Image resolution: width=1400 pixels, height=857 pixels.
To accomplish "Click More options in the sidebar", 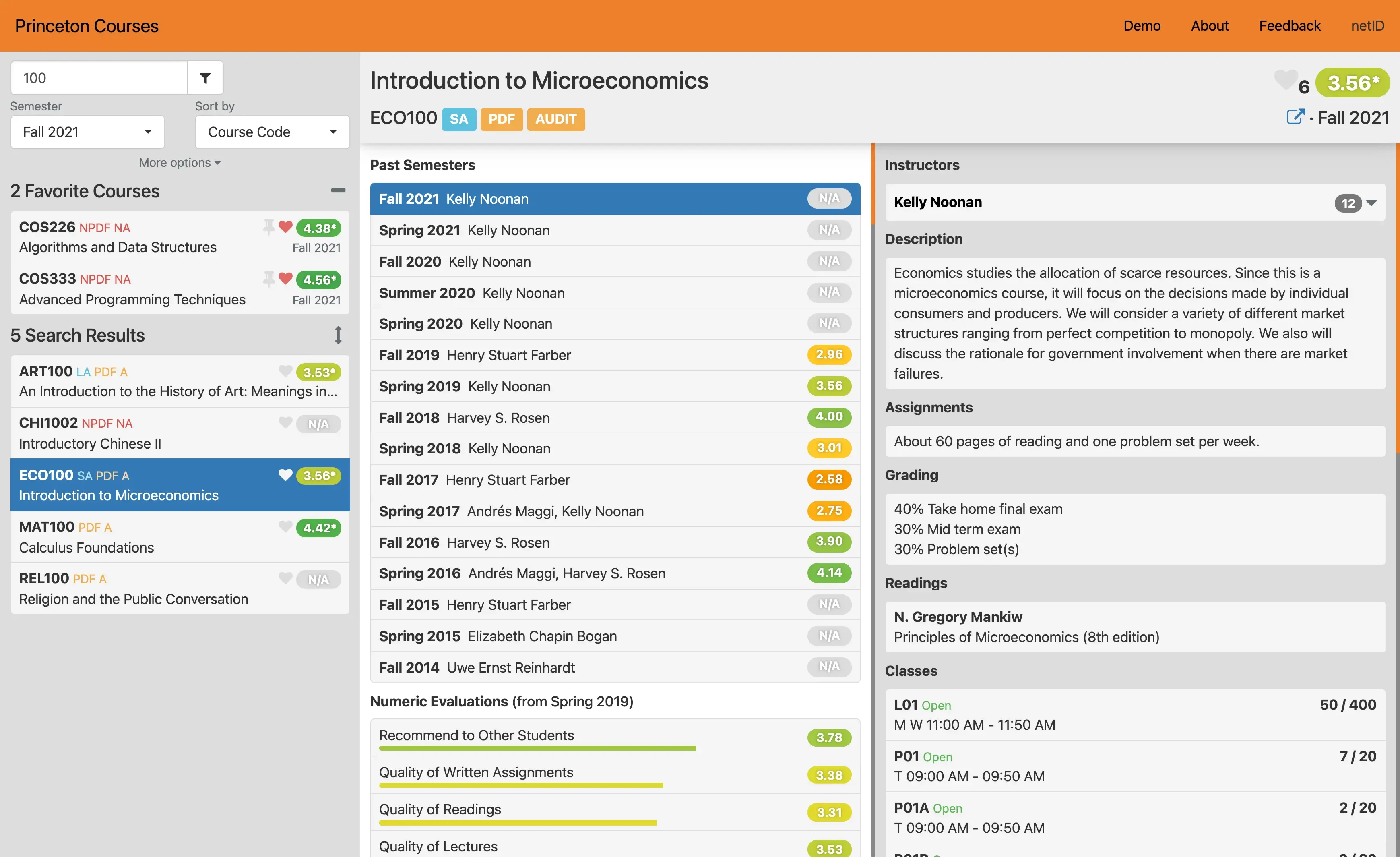I will (178, 163).
